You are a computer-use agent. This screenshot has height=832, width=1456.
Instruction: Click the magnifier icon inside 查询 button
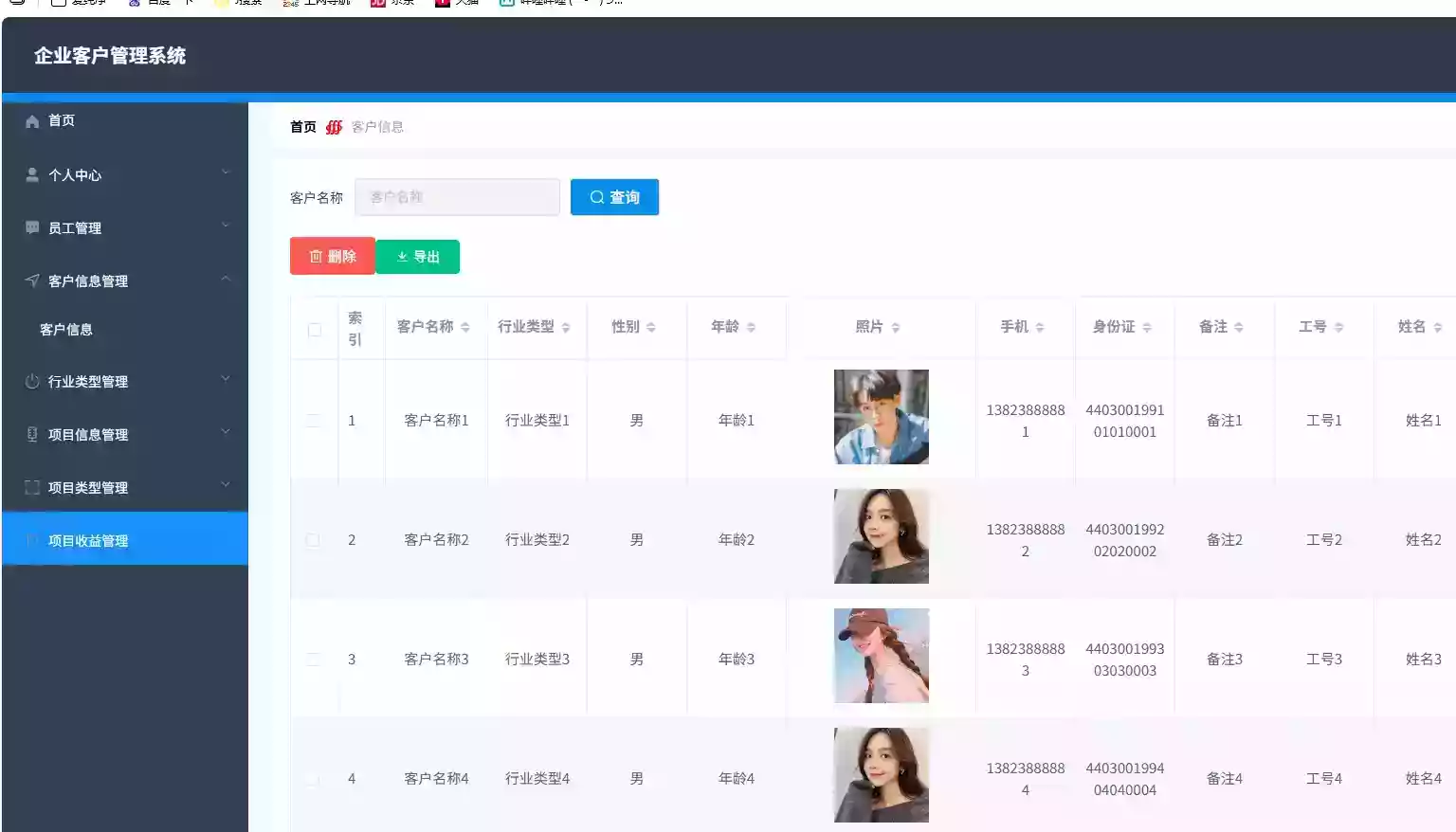click(x=596, y=197)
